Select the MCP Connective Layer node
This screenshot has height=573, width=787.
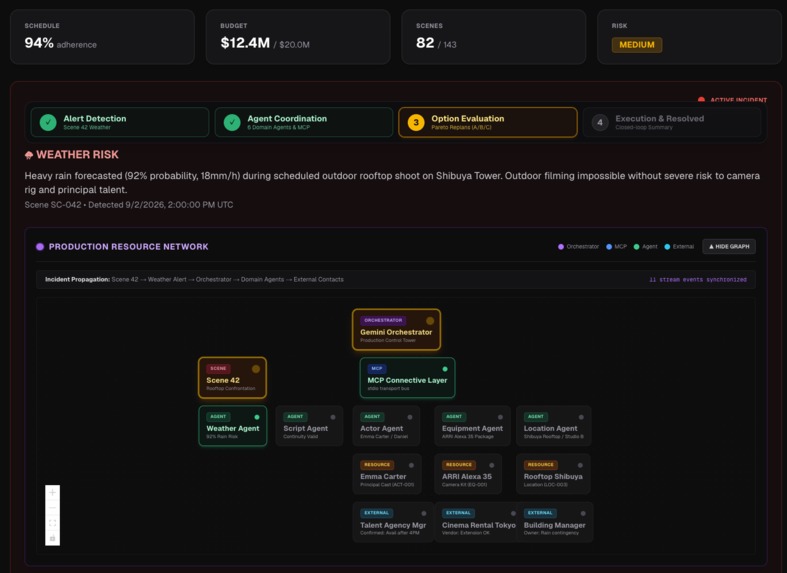(408, 378)
